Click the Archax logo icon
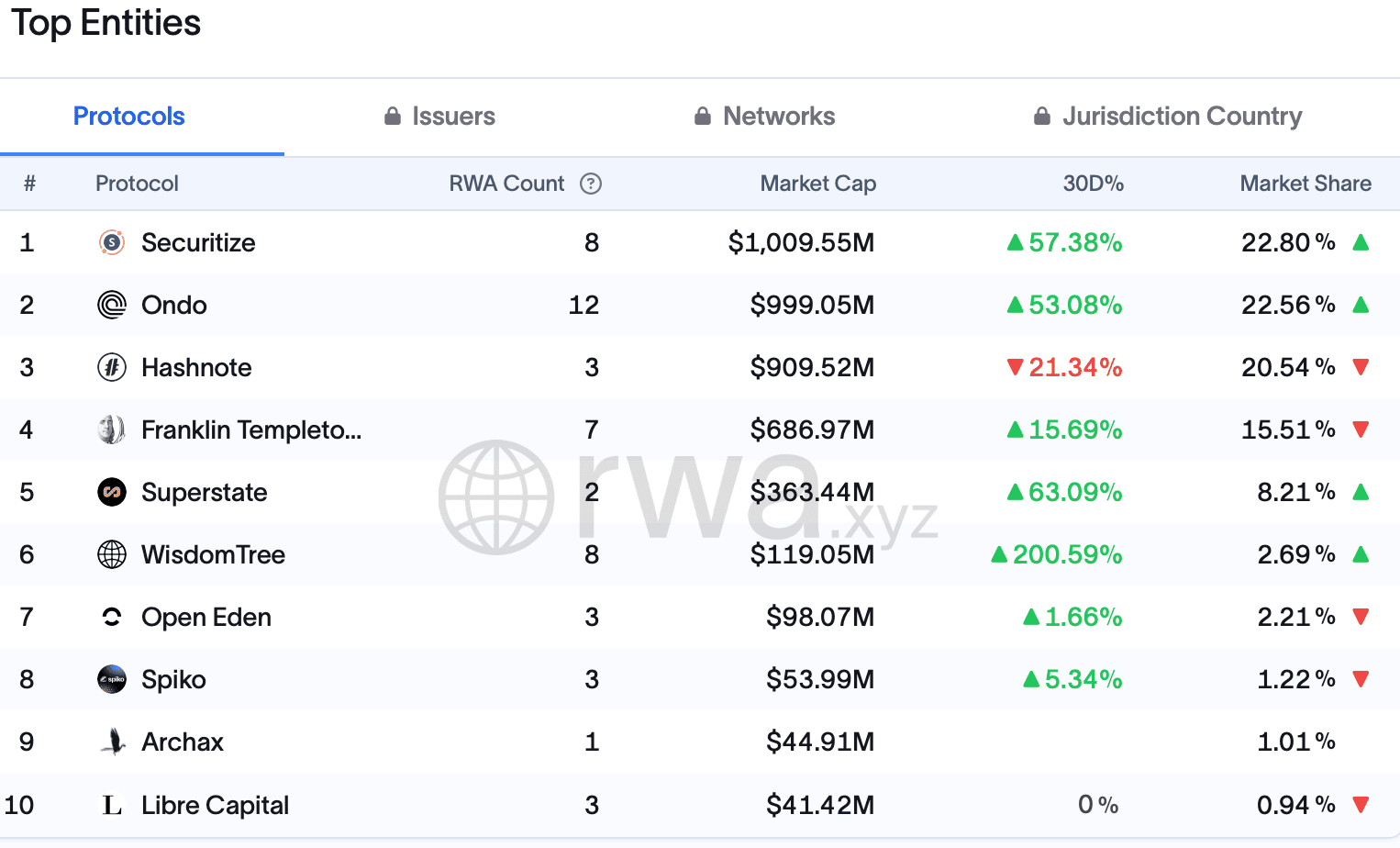 tap(112, 742)
